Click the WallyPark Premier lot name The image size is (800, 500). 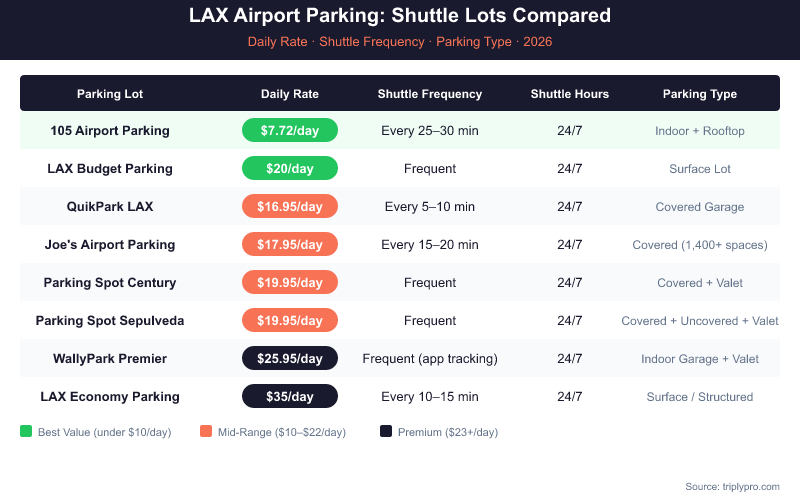point(110,359)
